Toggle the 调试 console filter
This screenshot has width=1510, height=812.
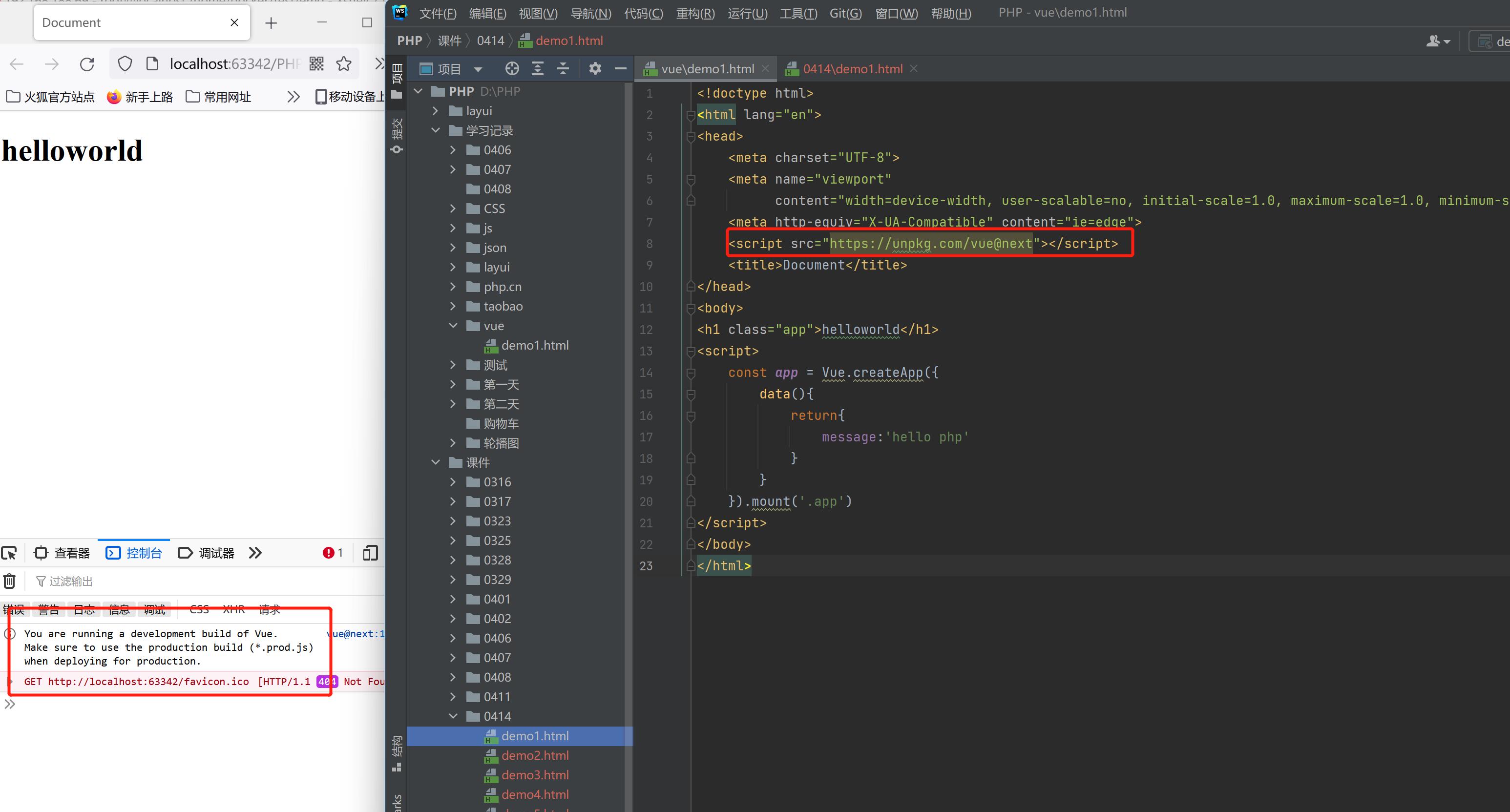coord(154,610)
